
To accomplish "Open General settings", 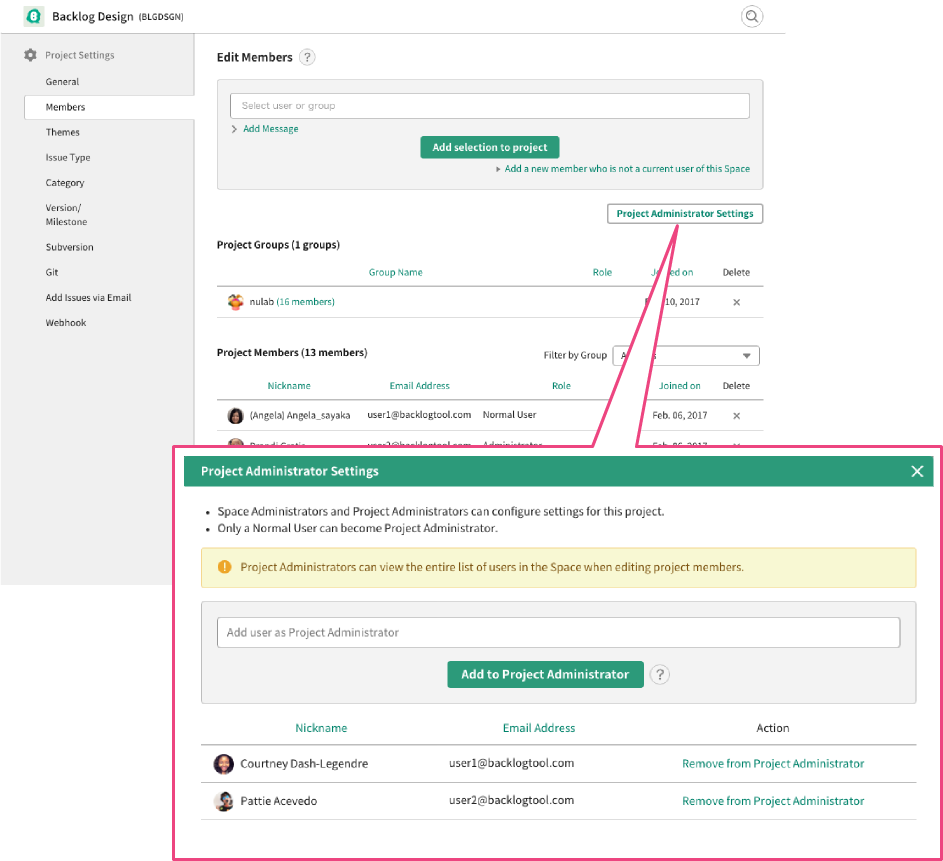I will [62, 82].
